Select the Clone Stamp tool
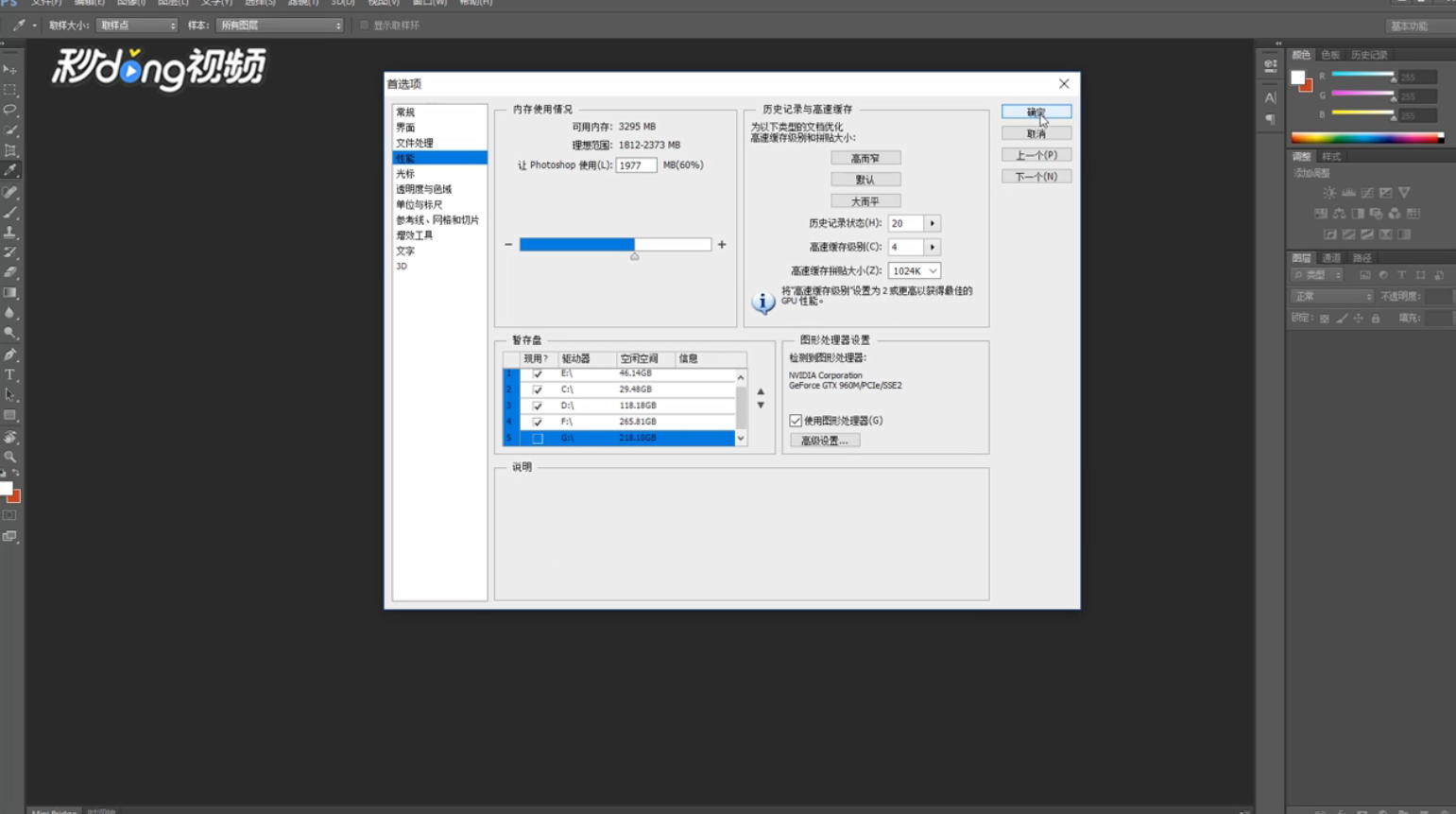Viewport: 1456px width, 814px height. 10,232
